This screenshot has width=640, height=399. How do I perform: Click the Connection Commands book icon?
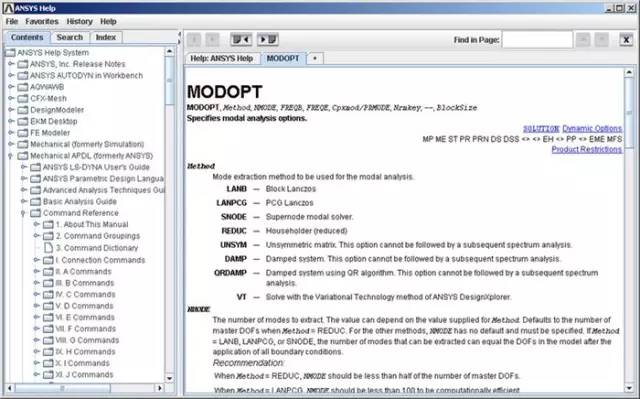point(48,260)
